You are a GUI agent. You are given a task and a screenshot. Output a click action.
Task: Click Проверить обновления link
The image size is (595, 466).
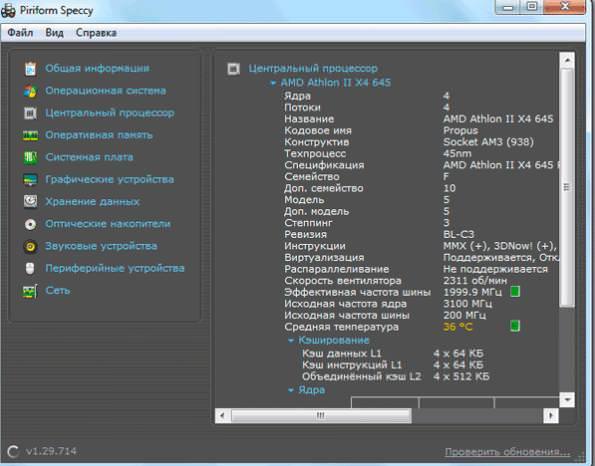507,452
